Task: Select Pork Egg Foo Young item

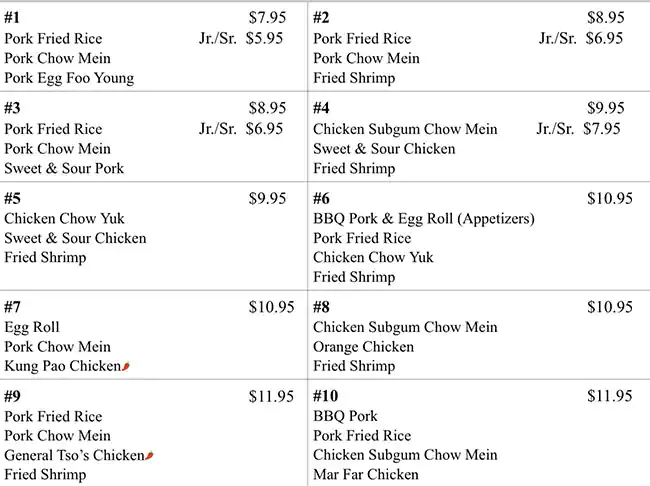Action: coord(69,78)
